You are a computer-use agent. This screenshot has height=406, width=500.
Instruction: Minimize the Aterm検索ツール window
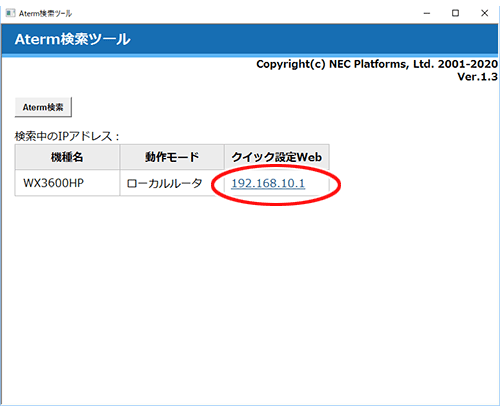click(427, 13)
